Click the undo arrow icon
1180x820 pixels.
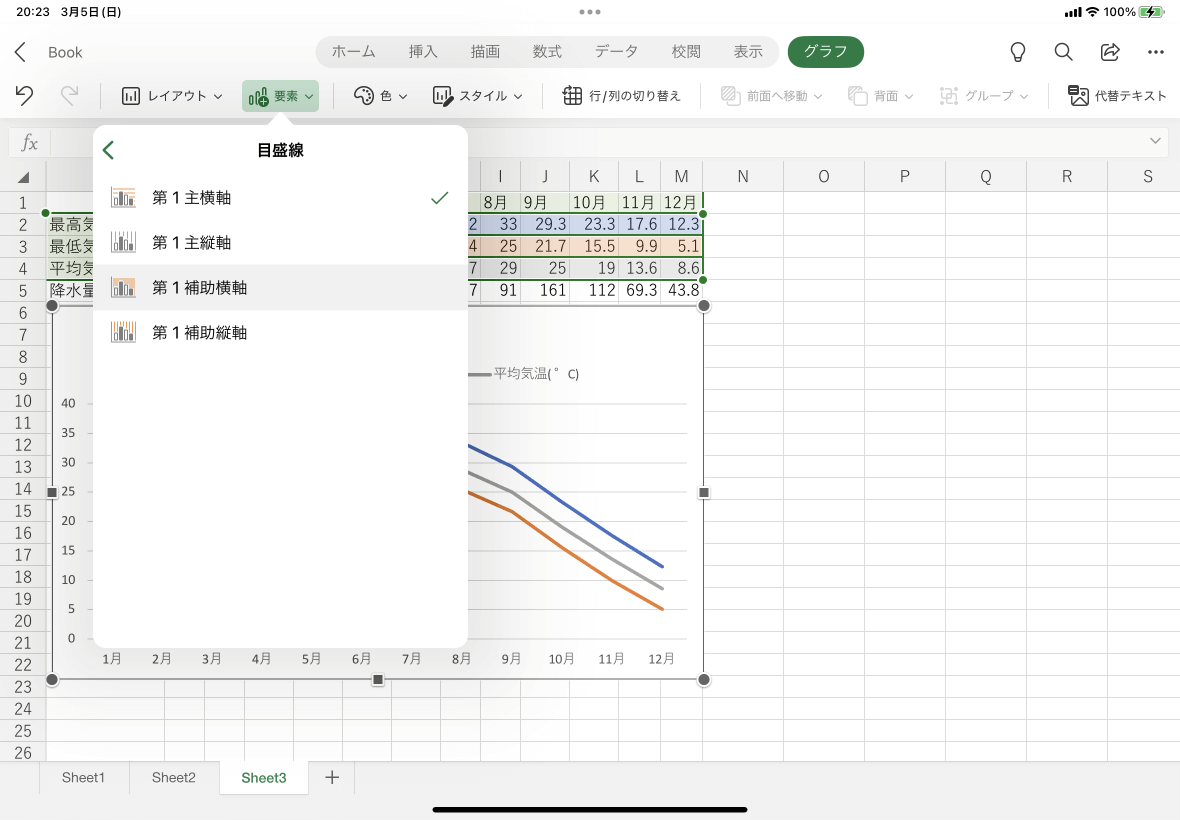click(24, 96)
